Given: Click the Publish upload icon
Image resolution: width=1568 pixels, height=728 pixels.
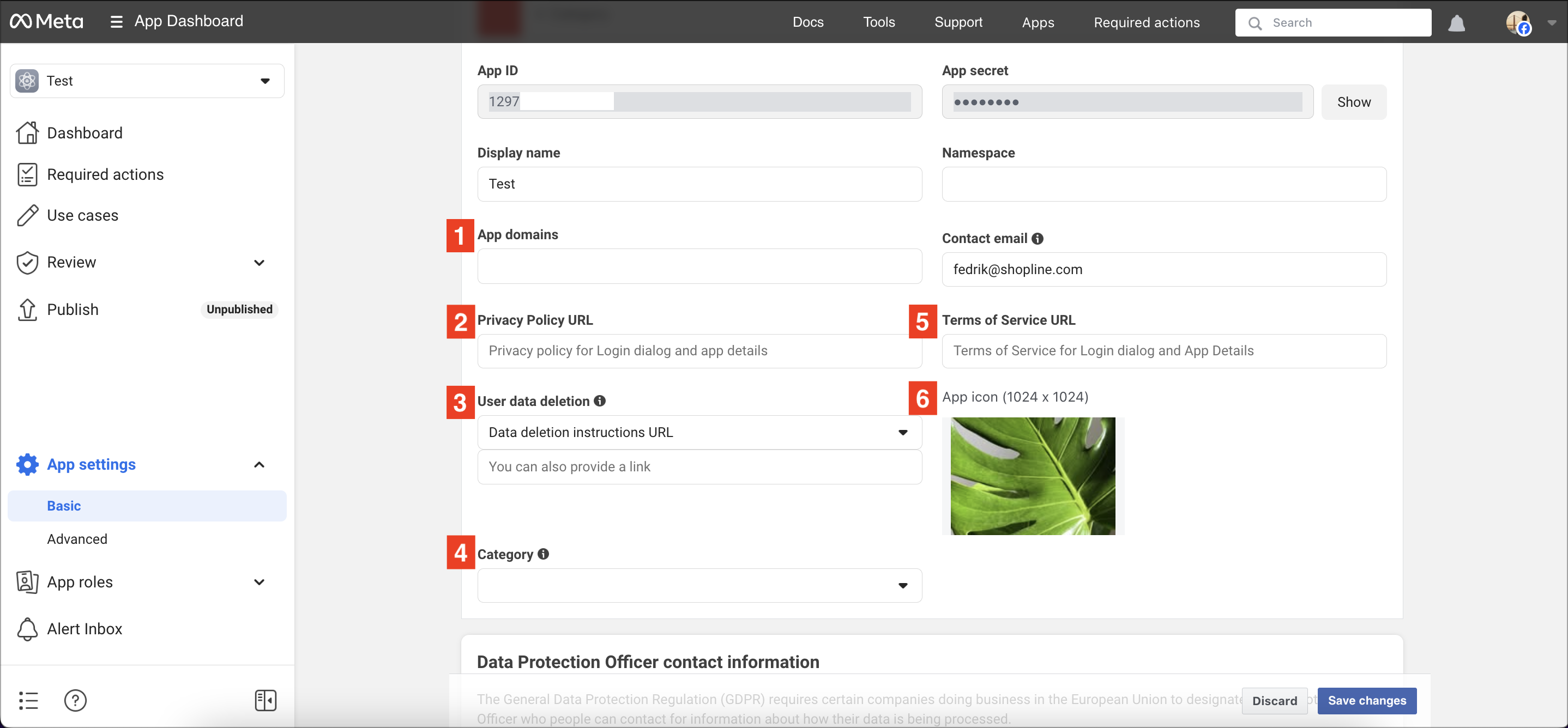Looking at the screenshot, I should pos(27,309).
